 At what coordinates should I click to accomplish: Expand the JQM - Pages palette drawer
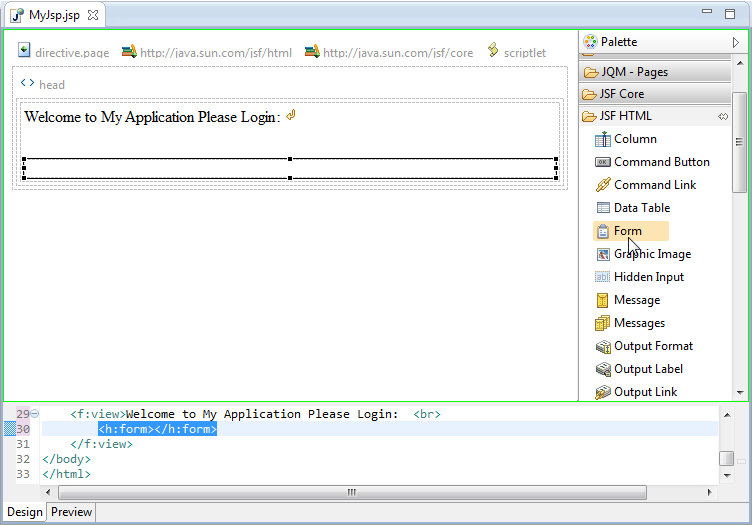pos(655,72)
